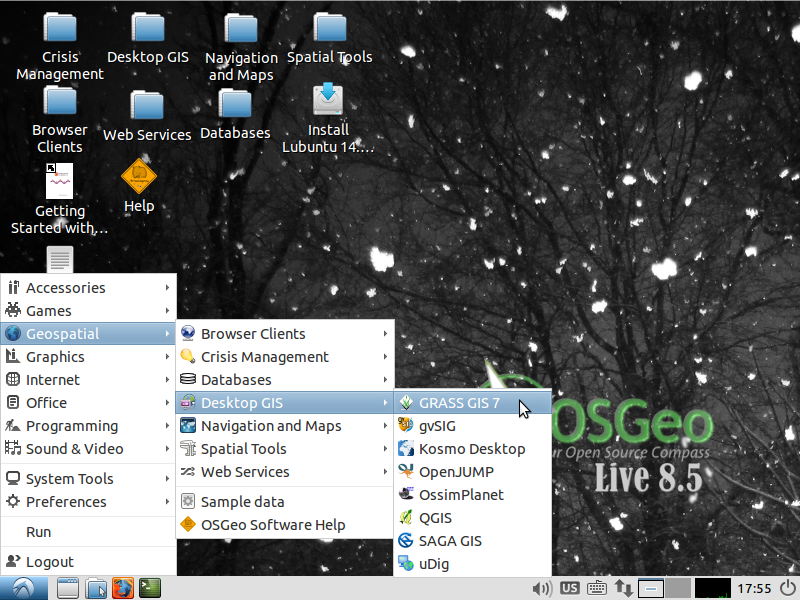Image resolution: width=800 pixels, height=600 pixels.
Task: Select Geospatial in the main menu
Action: pyautogui.click(x=88, y=334)
